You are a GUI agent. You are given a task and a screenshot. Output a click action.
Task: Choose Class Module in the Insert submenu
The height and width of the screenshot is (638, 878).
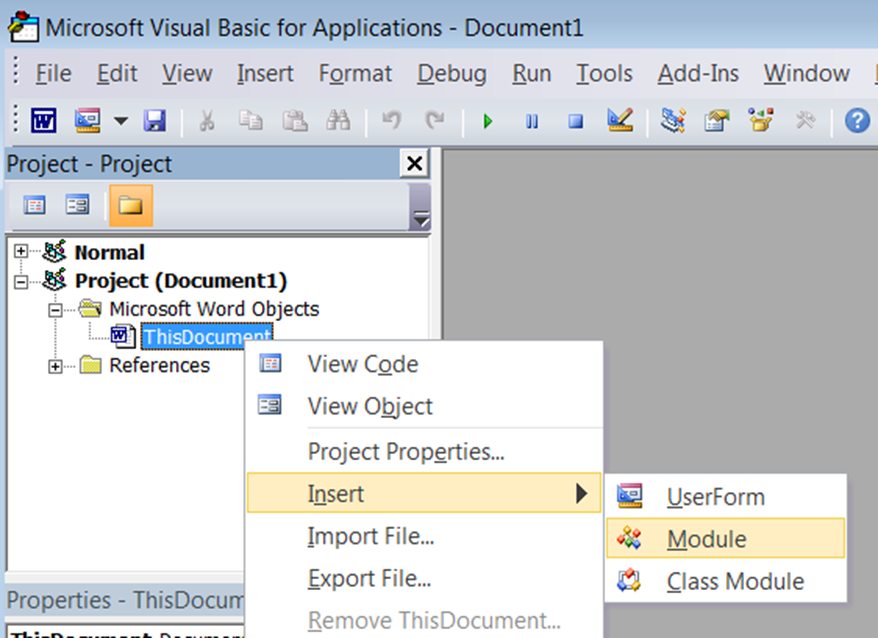pyautogui.click(x=726, y=581)
